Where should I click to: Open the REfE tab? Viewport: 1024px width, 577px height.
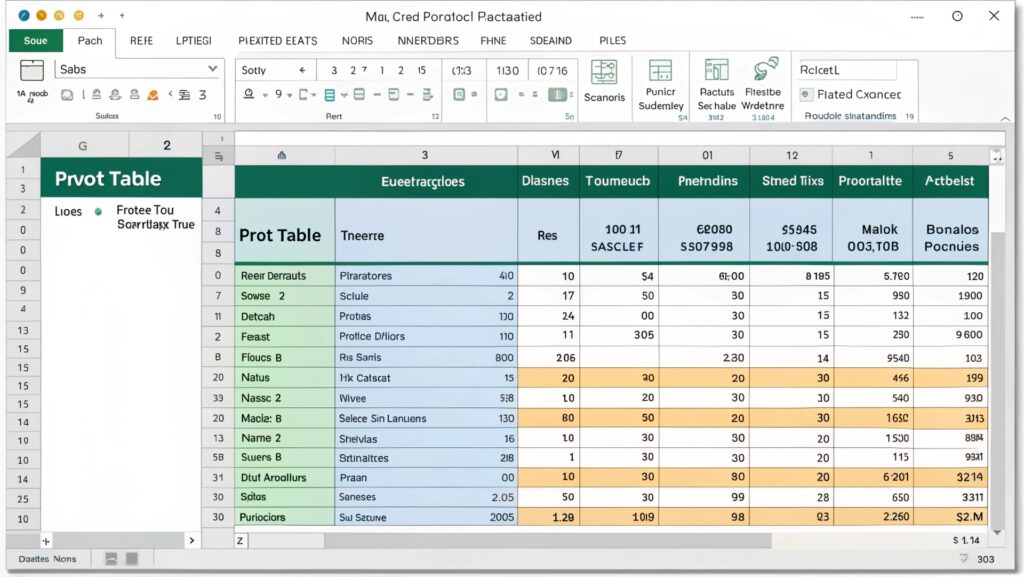141,40
